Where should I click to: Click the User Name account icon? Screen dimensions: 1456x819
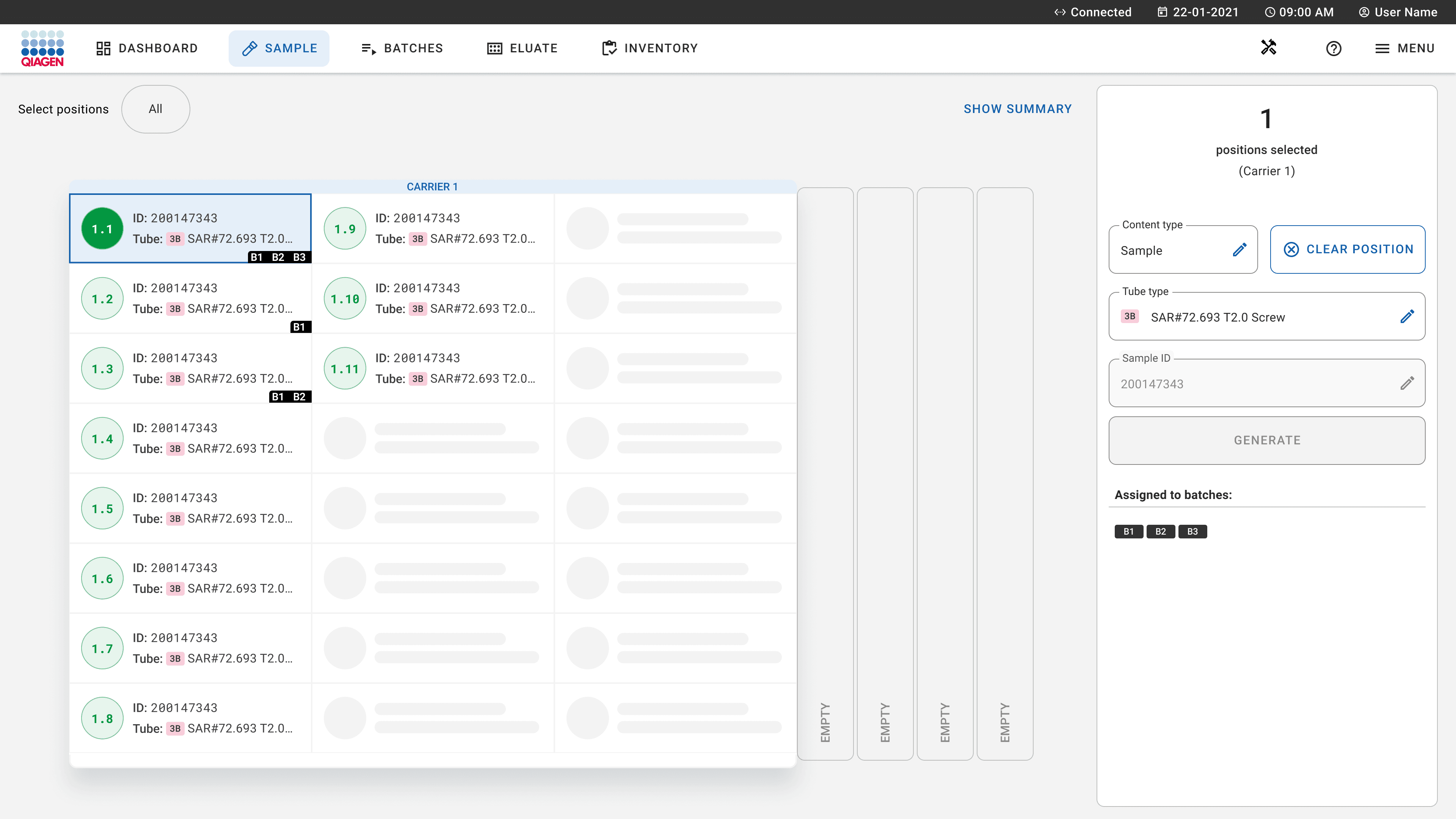[x=1364, y=12]
